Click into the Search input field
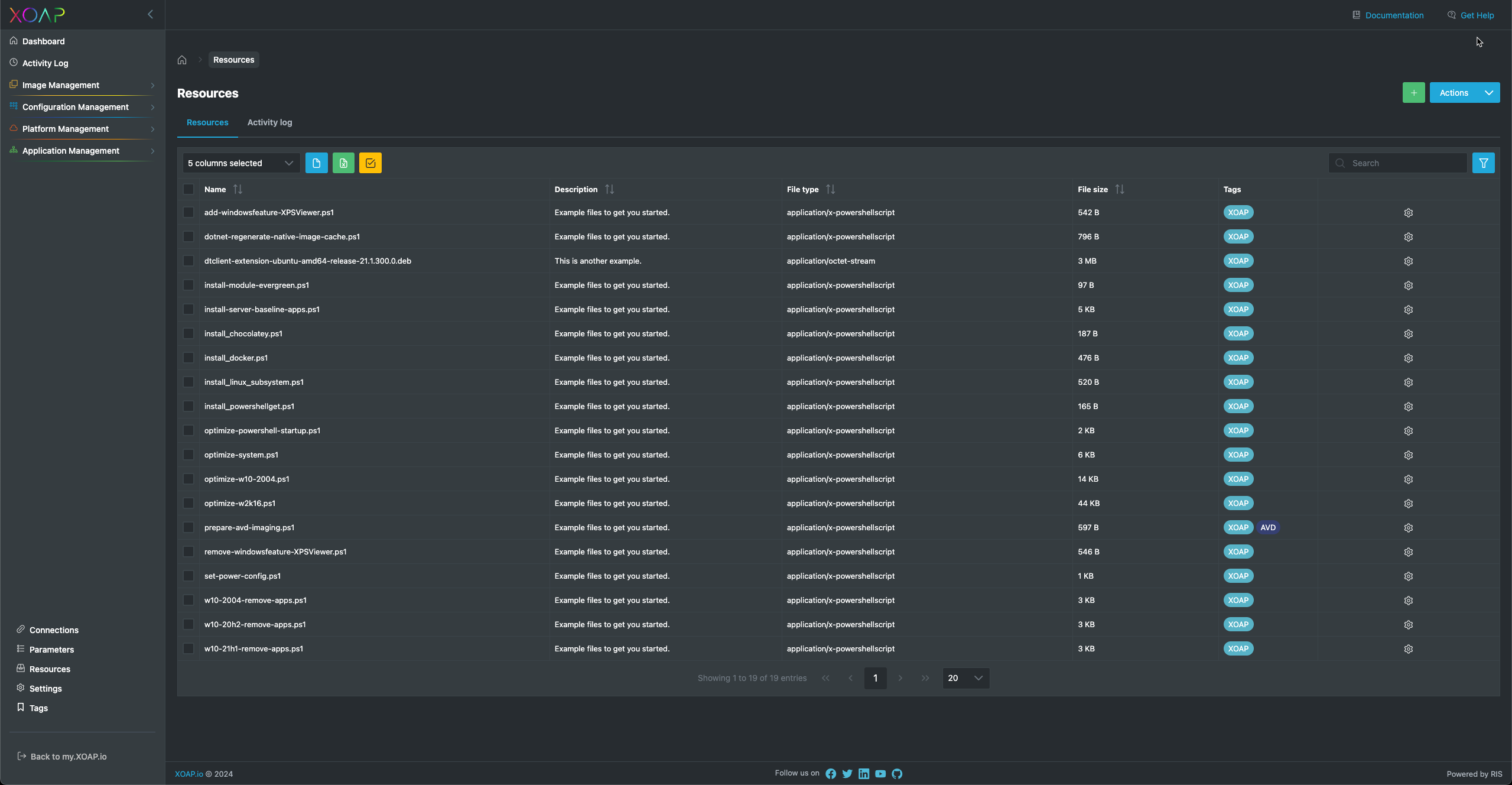 click(1405, 163)
